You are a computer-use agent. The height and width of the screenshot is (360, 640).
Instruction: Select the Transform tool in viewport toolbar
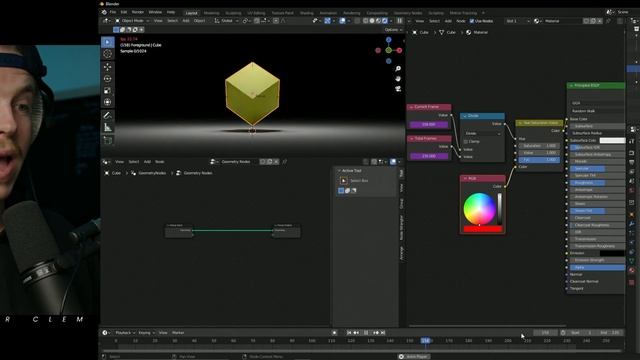[108, 102]
